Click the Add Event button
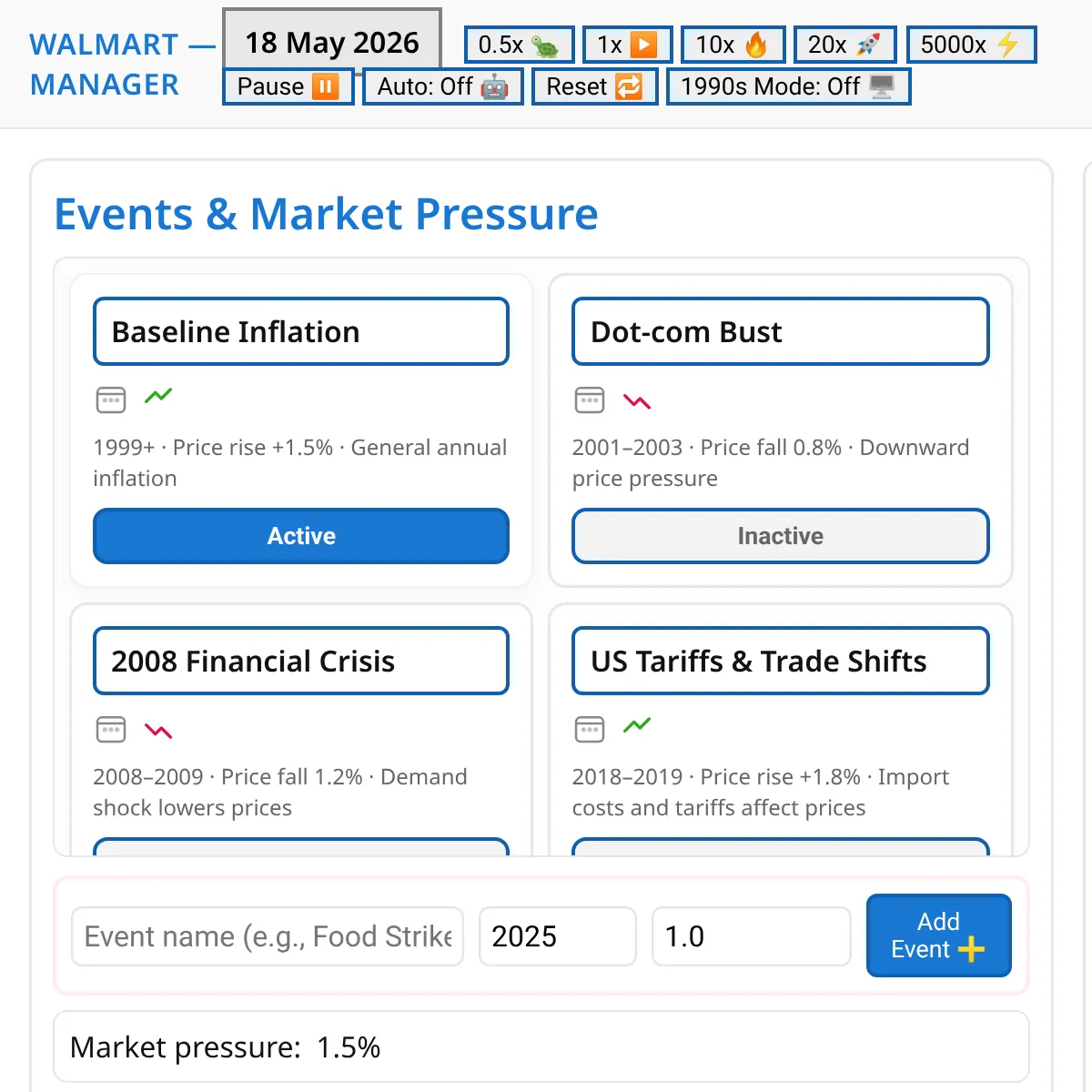Viewport: 1092px width, 1092px height. tap(938, 935)
